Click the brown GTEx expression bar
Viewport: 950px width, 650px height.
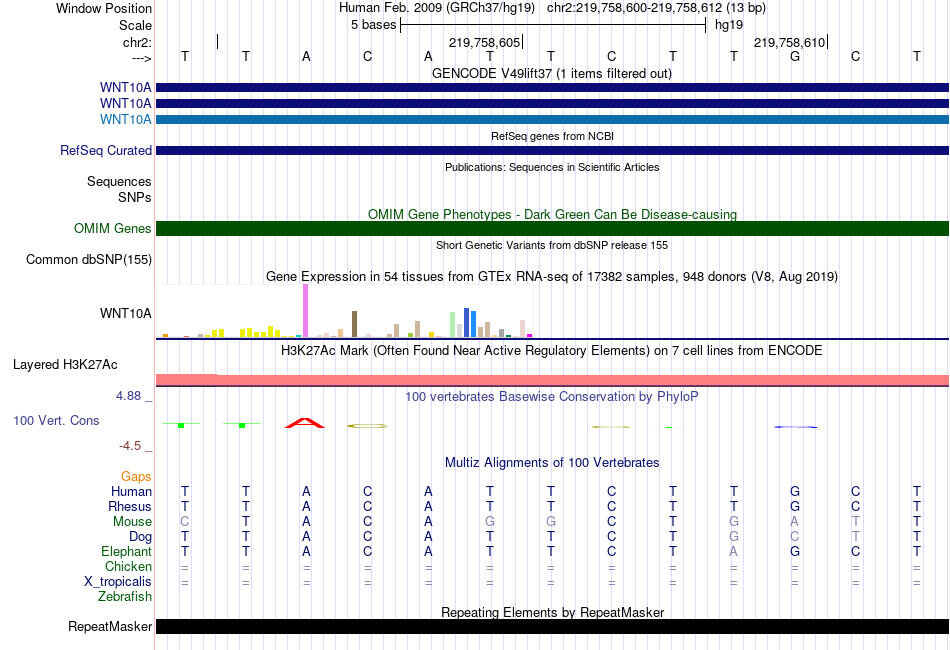354,324
